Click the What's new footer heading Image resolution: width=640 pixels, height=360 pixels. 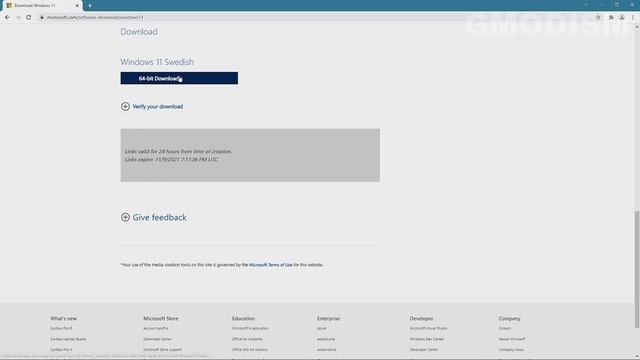(63, 318)
